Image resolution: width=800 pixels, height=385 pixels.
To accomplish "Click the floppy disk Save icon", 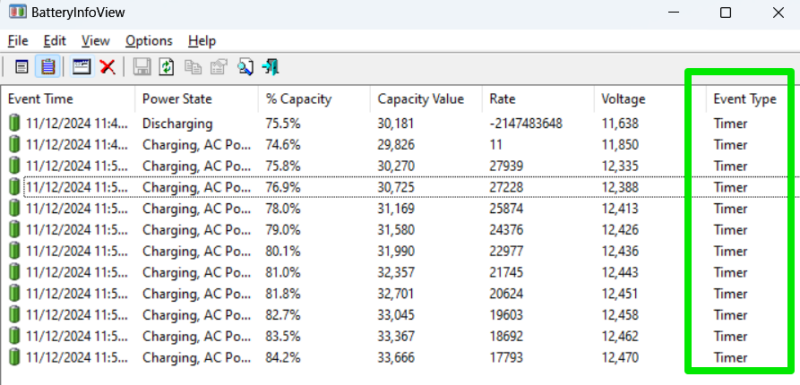I will click(x=142, y=67).
